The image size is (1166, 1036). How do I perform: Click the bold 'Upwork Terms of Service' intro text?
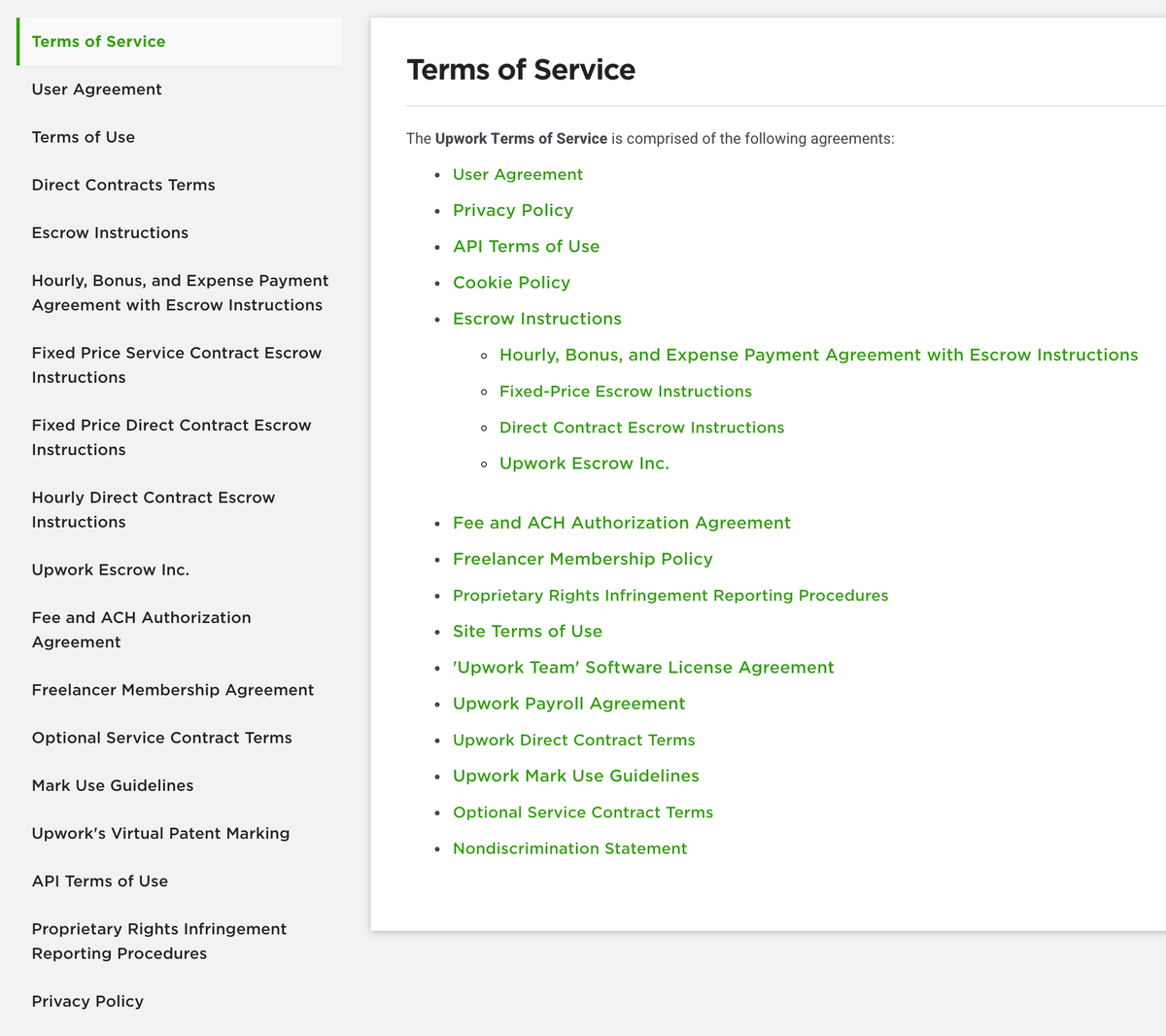(x=521, y=139)
